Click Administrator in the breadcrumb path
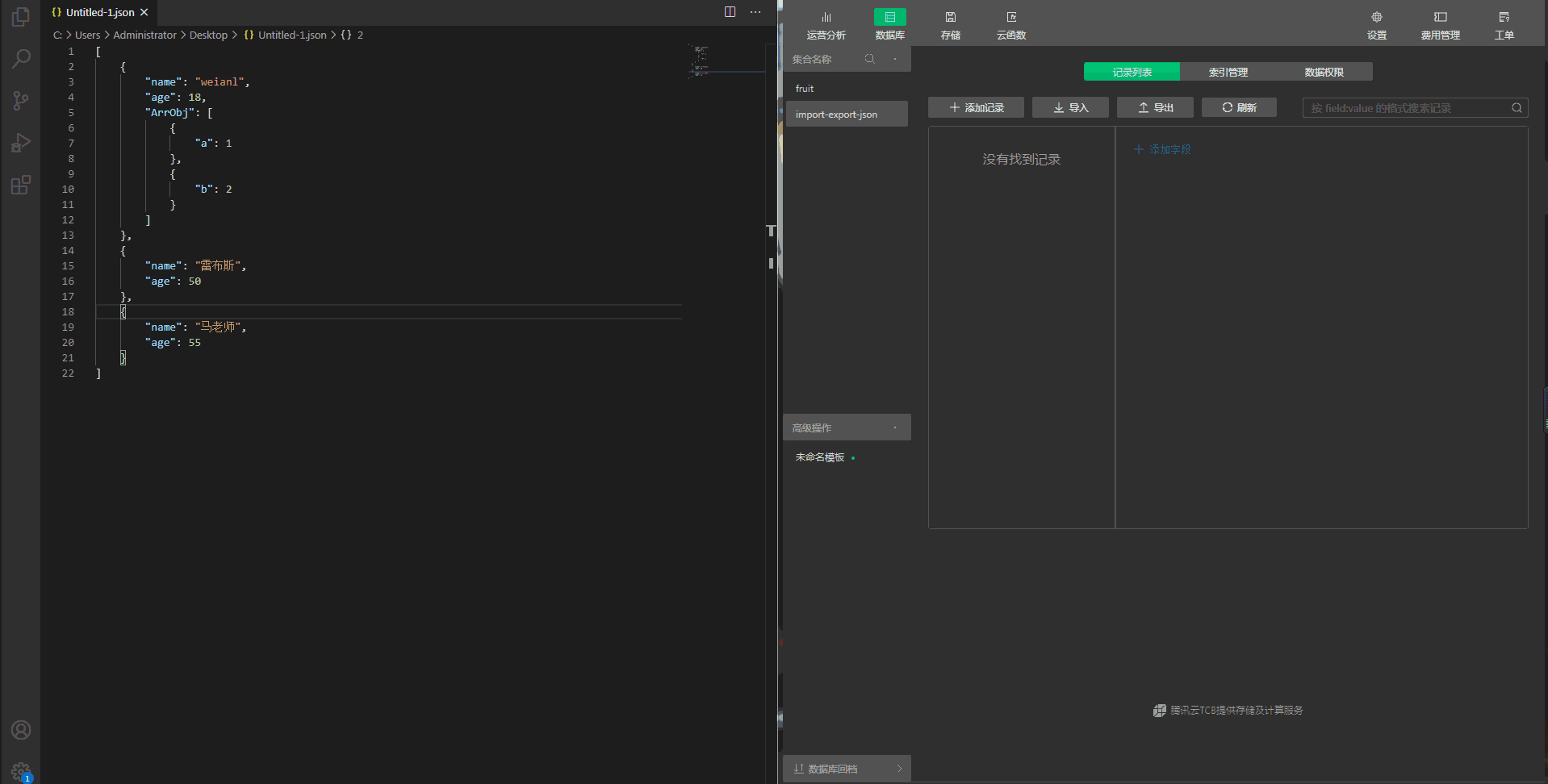This screenshot has height=784, width=1548. click(x=144, y=35)
